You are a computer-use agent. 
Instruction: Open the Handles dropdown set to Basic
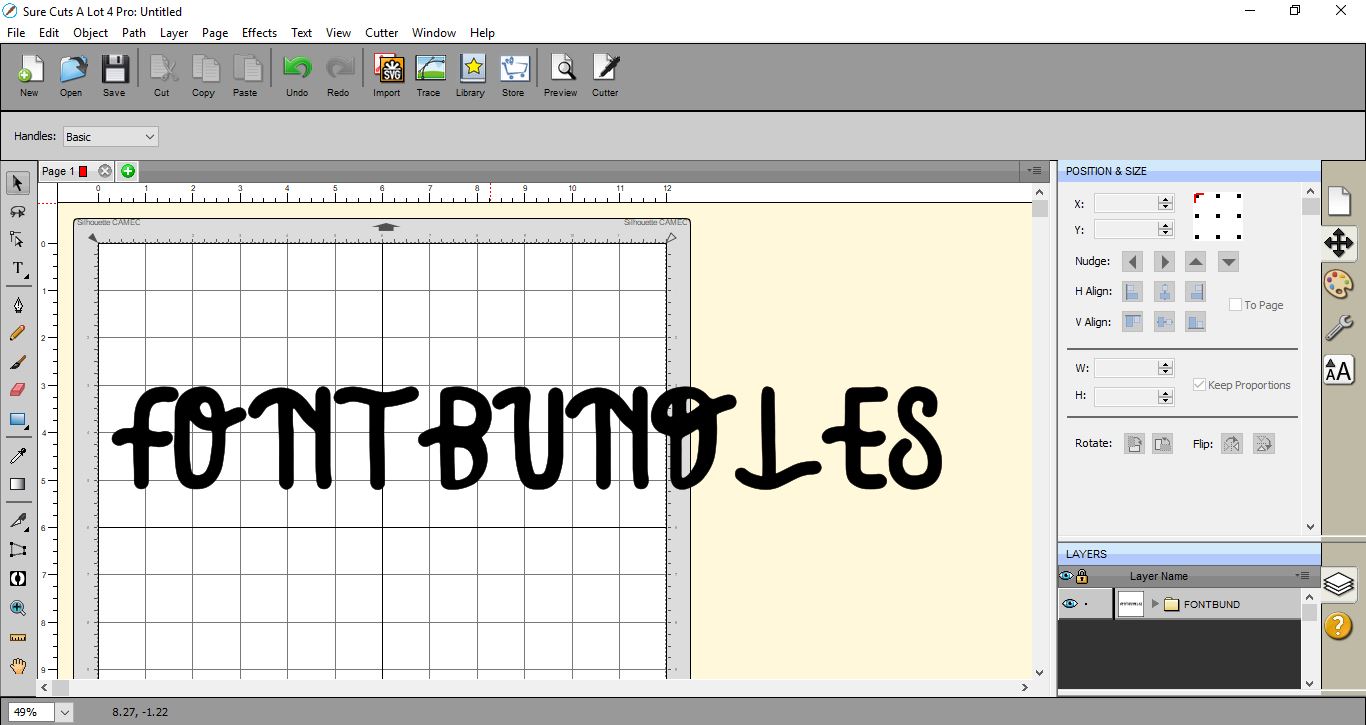(x=110, y=137)
